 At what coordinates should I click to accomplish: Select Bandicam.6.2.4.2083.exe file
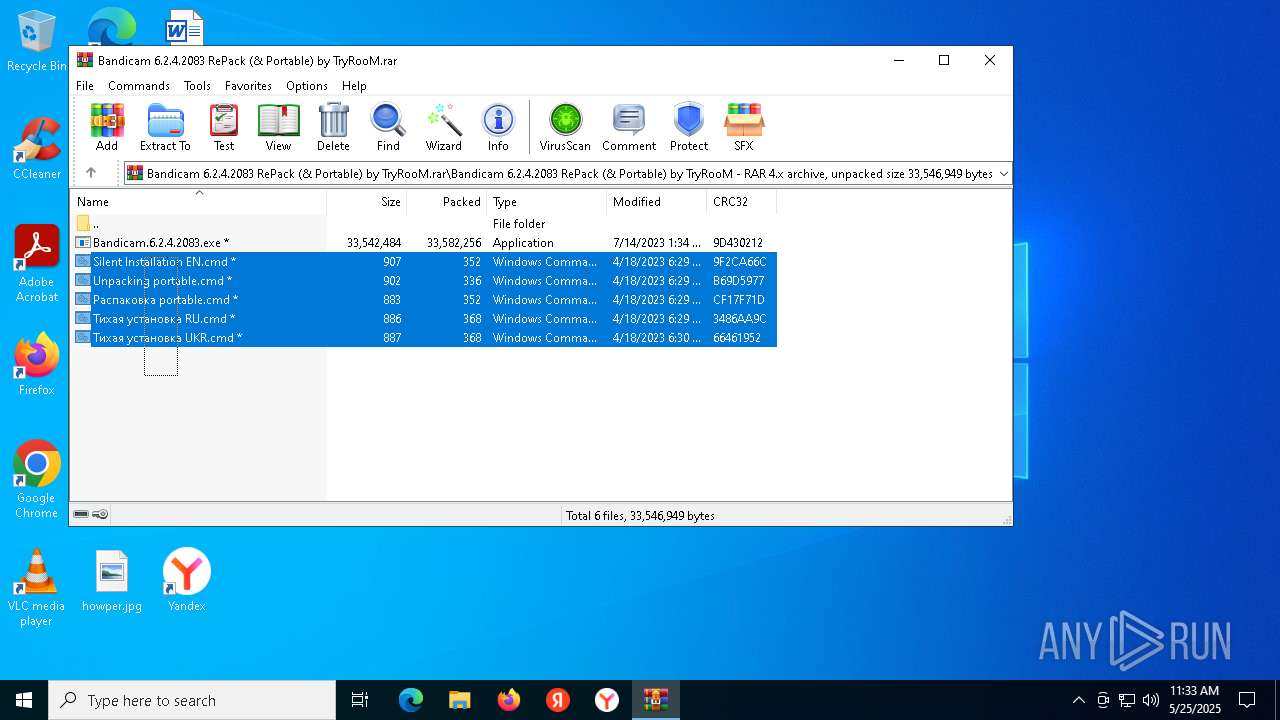pyautogui.click(x=425, y=243)
